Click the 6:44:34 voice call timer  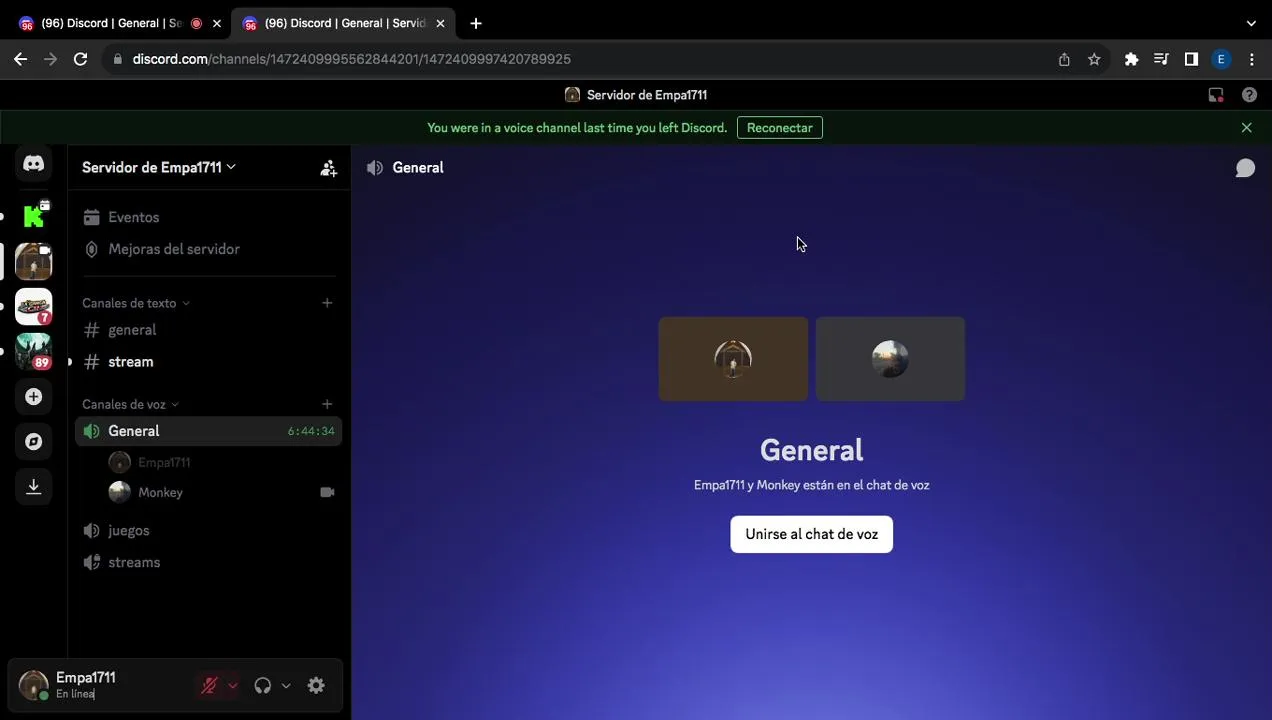click(x=311, y=431)
